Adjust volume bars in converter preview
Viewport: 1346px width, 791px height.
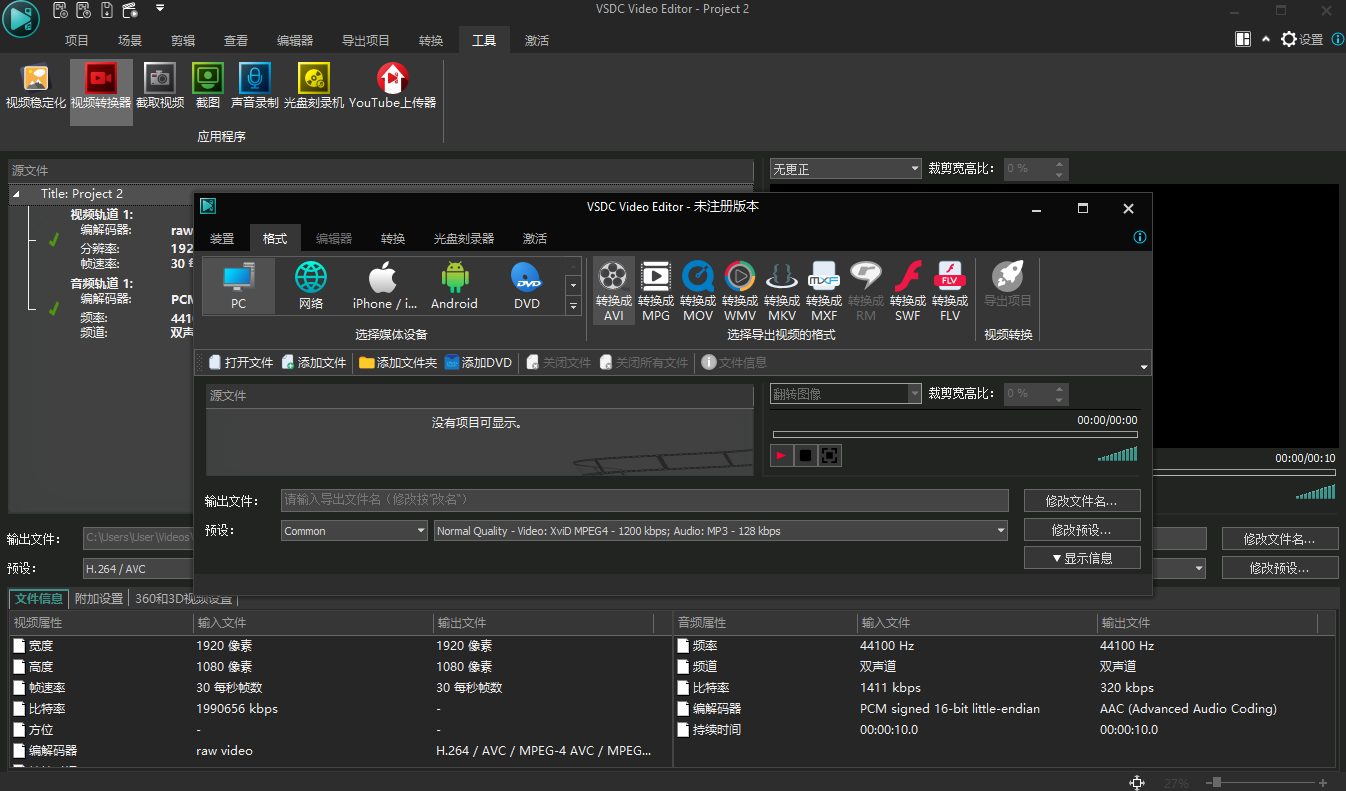point(1117,454)
